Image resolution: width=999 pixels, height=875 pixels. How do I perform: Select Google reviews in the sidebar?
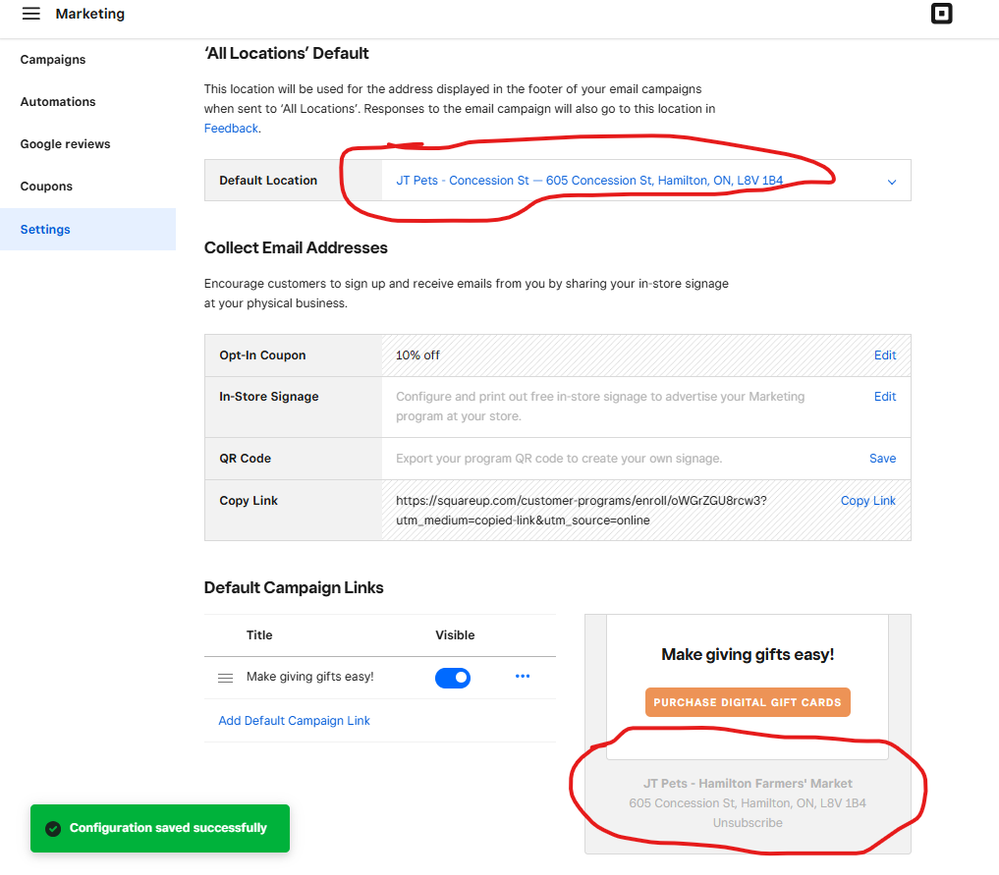pos(65,144)
